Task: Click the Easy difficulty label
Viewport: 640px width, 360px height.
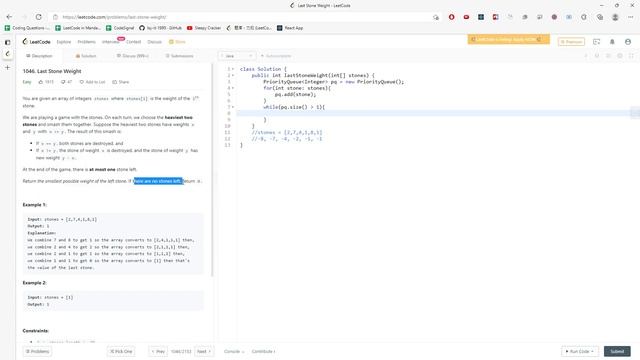Action: [x=27, y=82]
